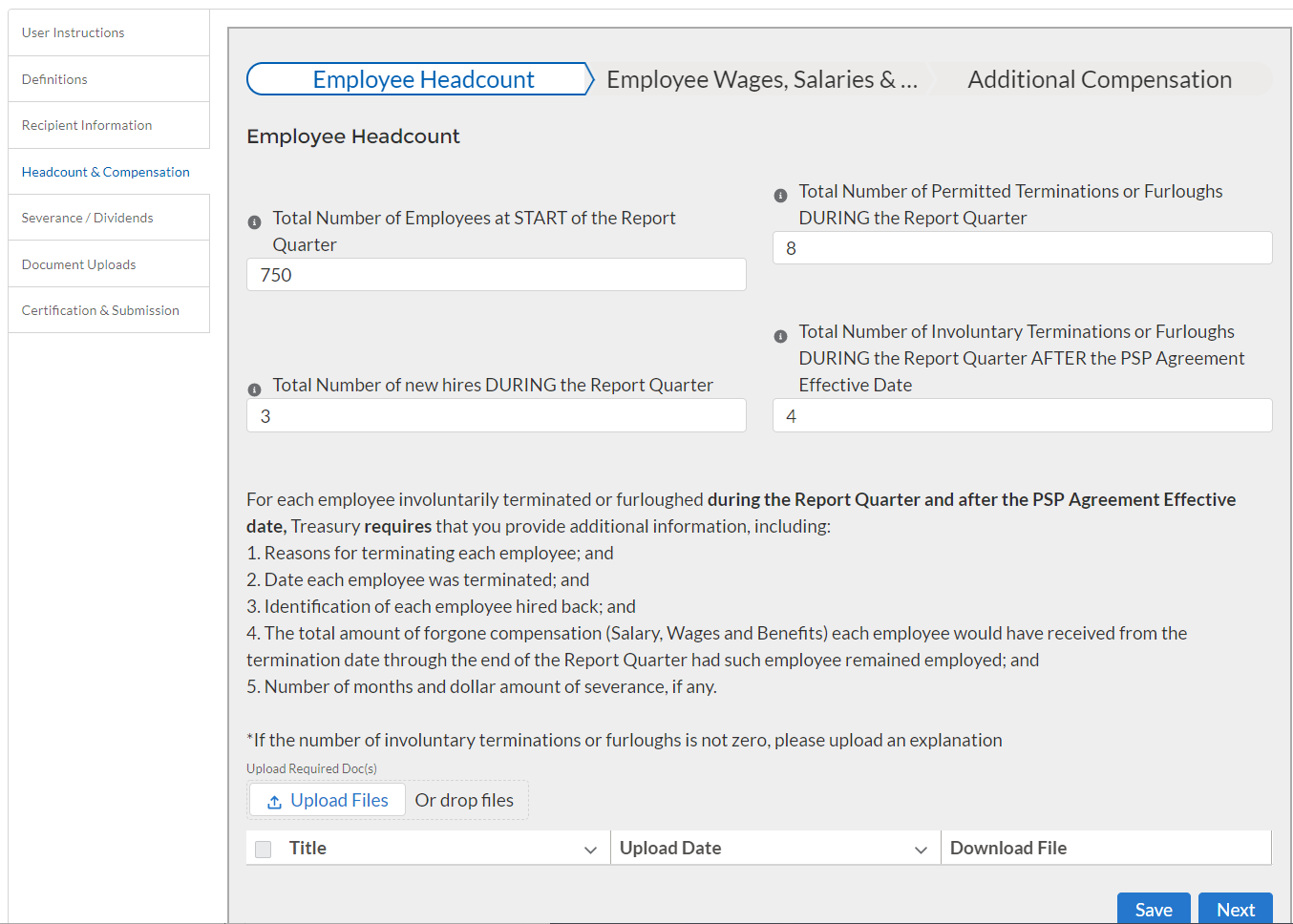Click the upload arrow icon in Upload Files
This screenshot has width=1293, height=924.
(x=274, y=802)
